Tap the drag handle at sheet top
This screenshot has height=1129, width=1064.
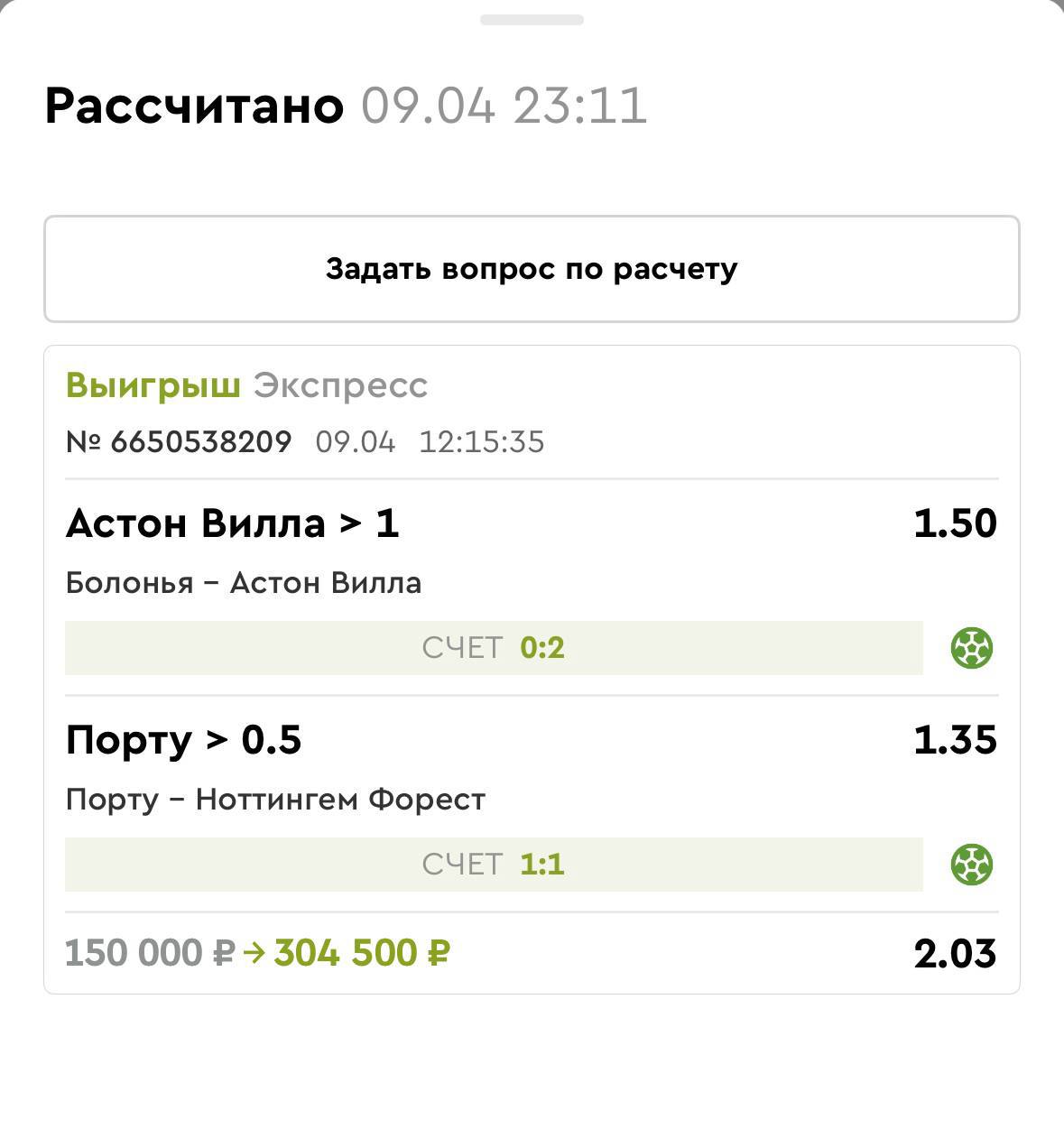(x=532, y=20)
